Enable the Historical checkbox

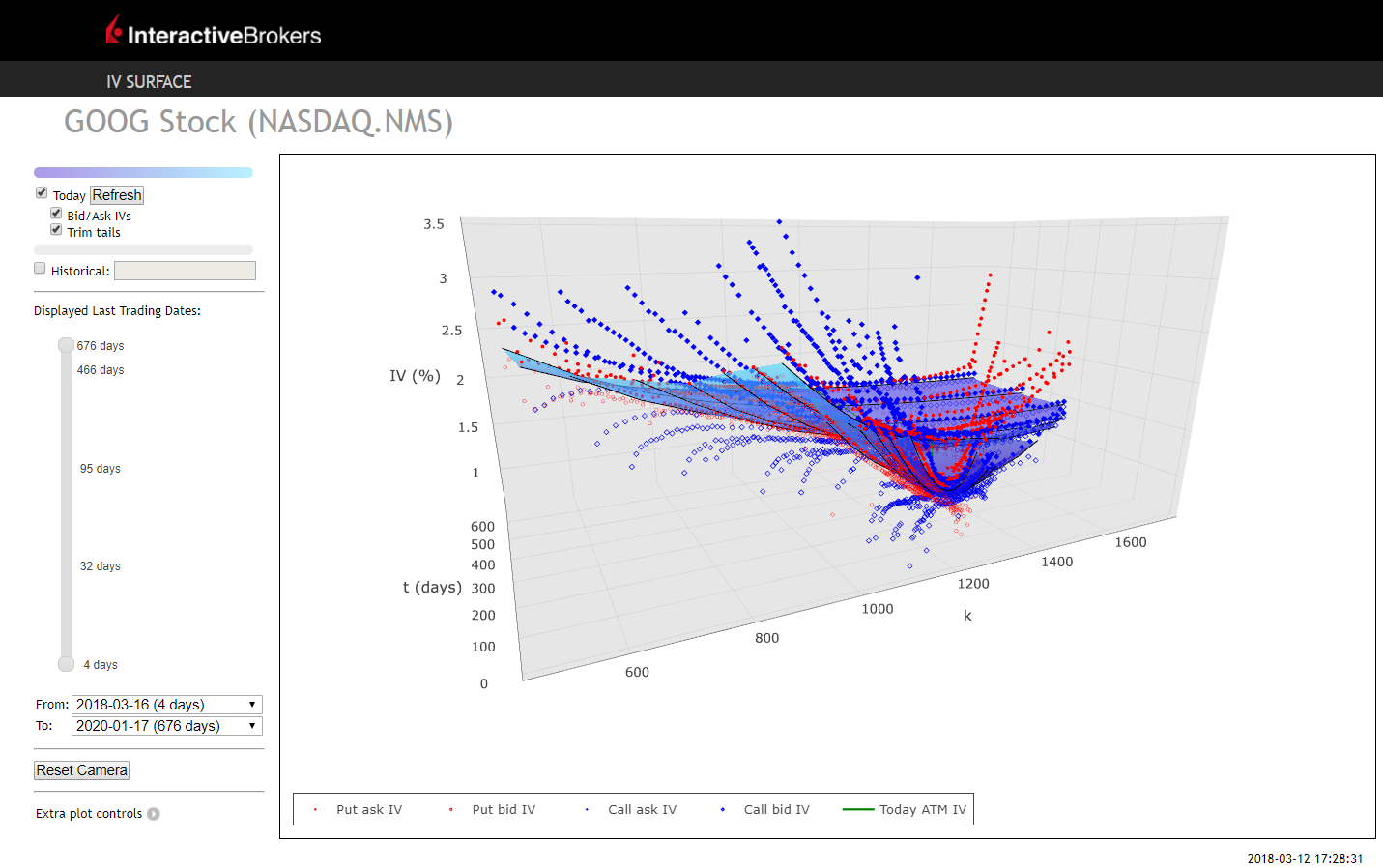40,269
